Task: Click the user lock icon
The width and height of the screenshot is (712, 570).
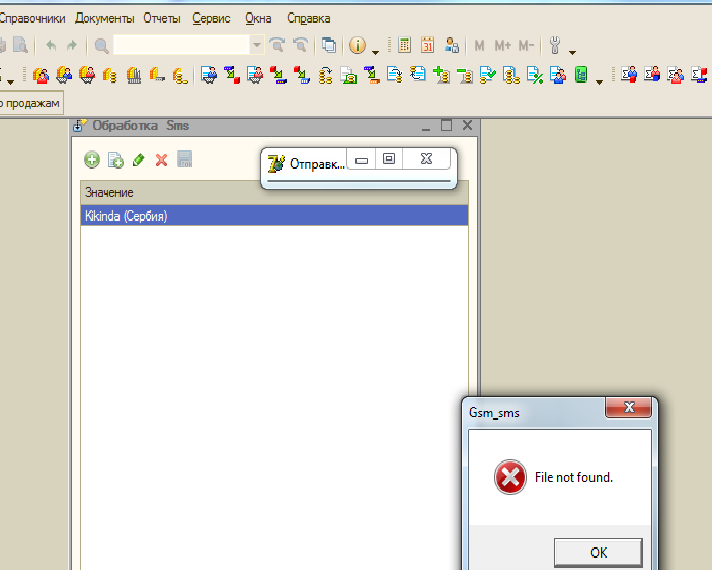Action: pos(451,45)
